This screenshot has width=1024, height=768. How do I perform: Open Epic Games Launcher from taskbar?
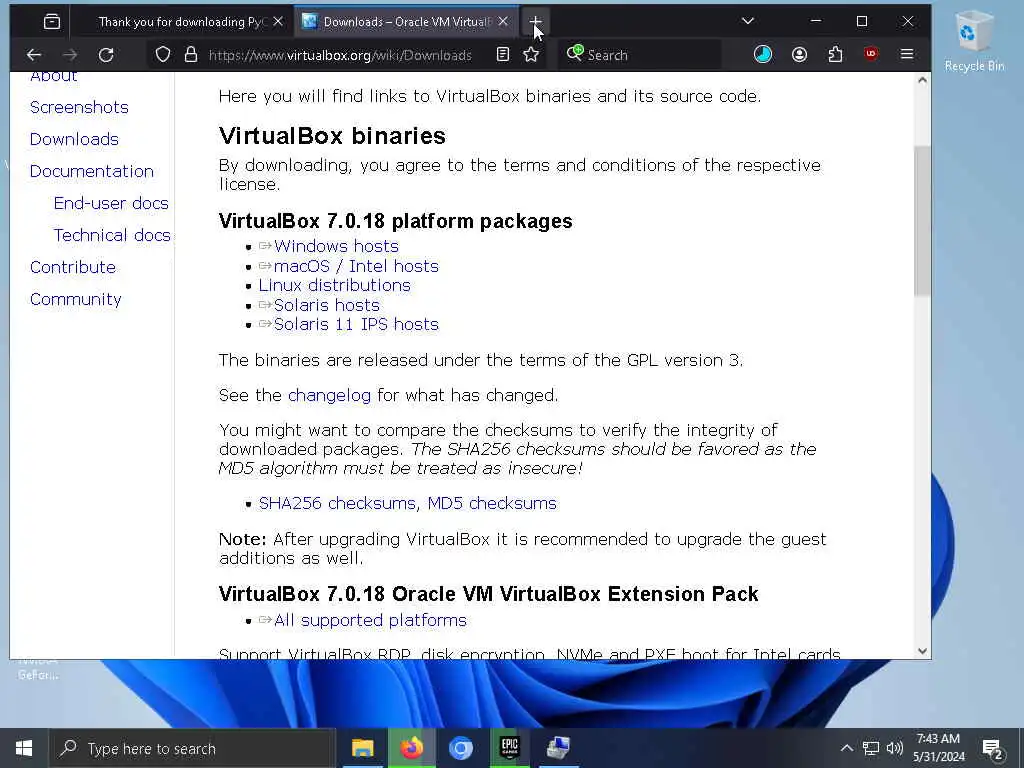509,748
